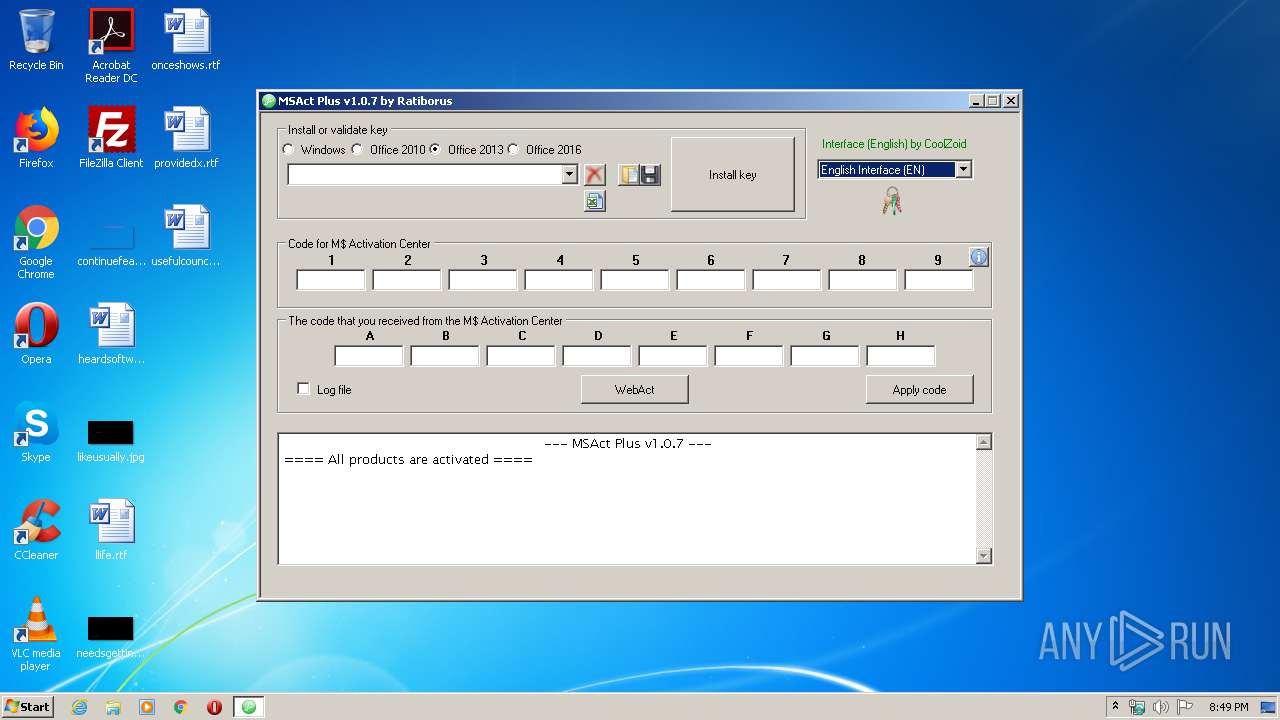Viewport: 1280px width, 720px height.
Task: Open Google Chrome desktop icon
Action: point(36,243)
